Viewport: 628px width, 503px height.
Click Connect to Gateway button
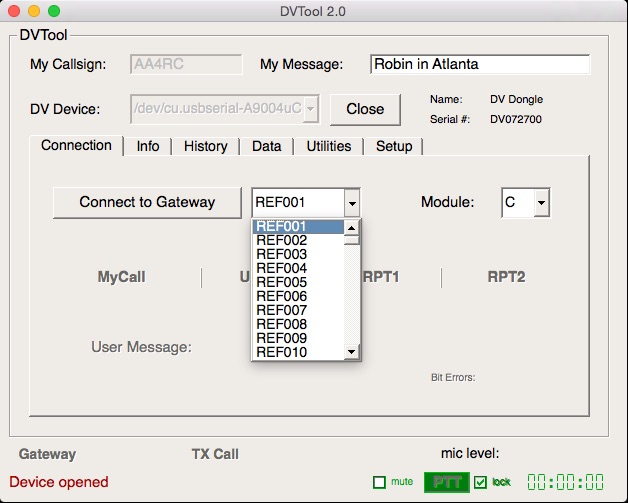(147, 202)
